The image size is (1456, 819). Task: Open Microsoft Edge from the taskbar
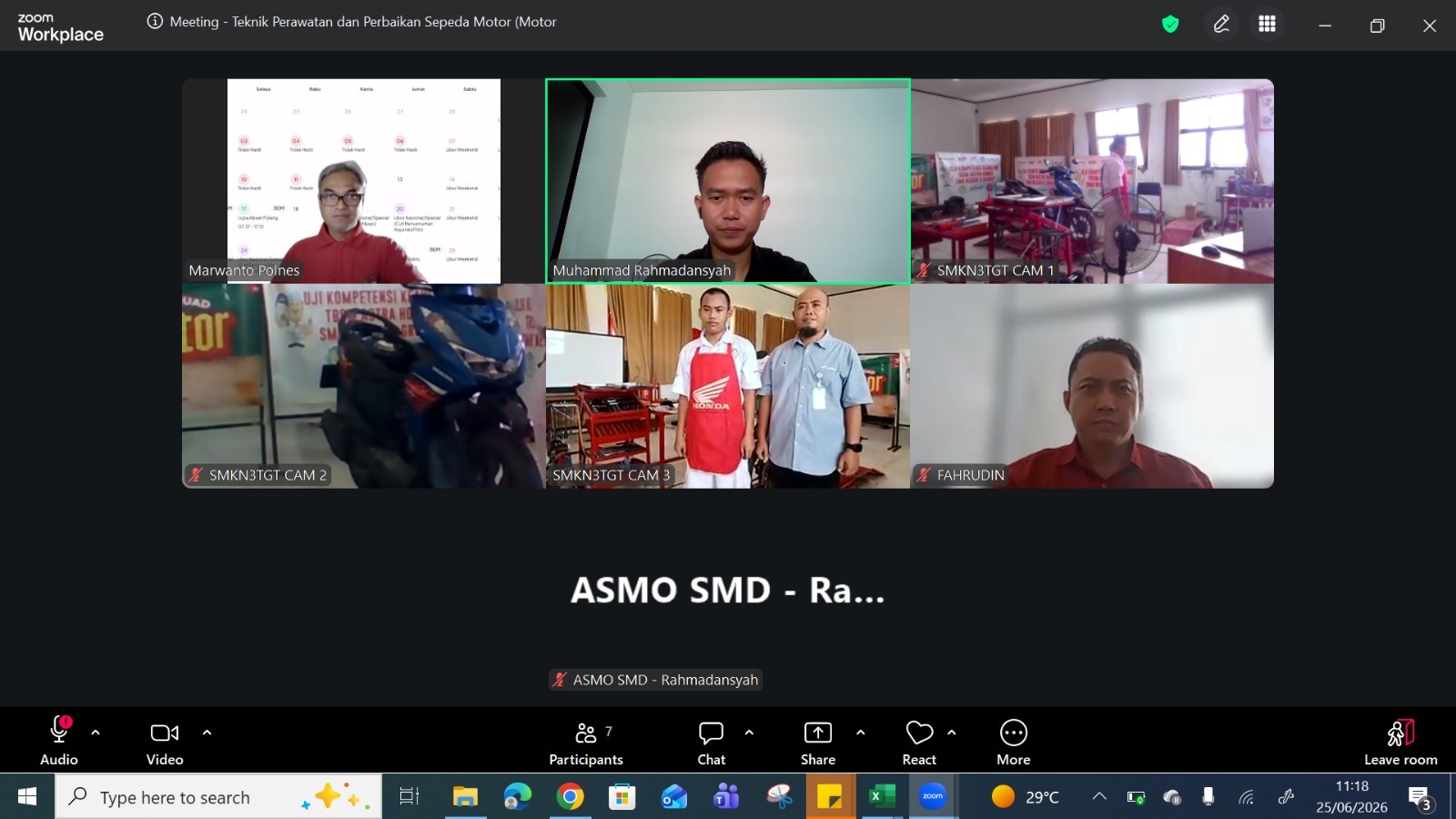tap(517, 797)
